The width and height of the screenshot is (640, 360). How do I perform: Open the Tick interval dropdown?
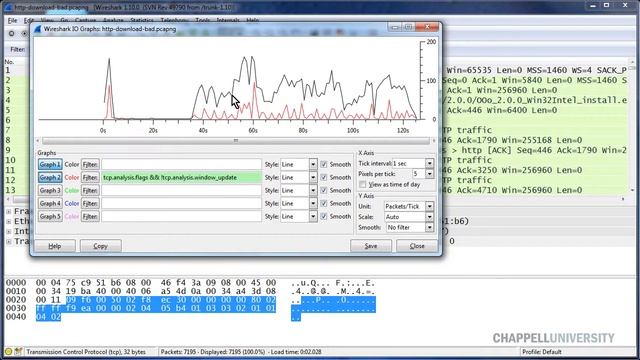coord(429,163)
